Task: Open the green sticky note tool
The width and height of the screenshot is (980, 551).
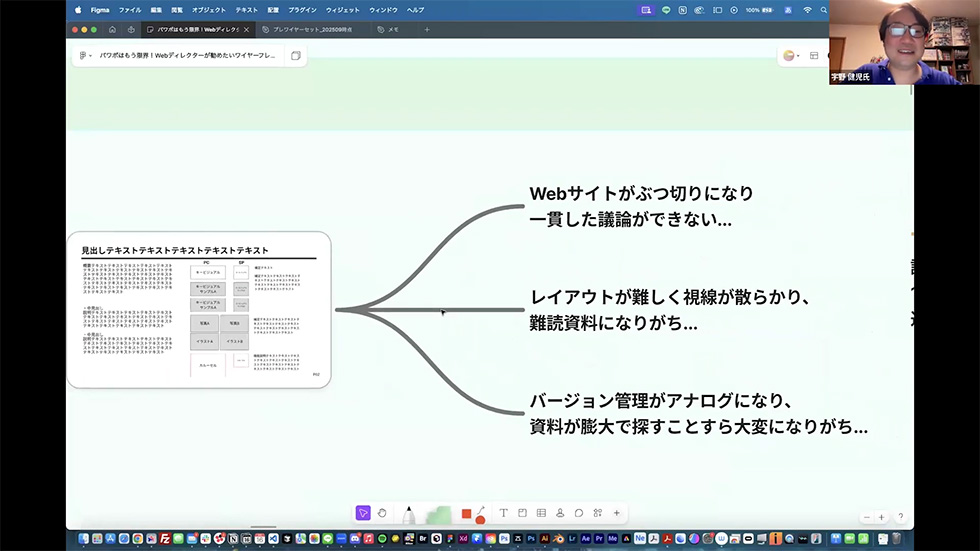Action: (439, 514)
